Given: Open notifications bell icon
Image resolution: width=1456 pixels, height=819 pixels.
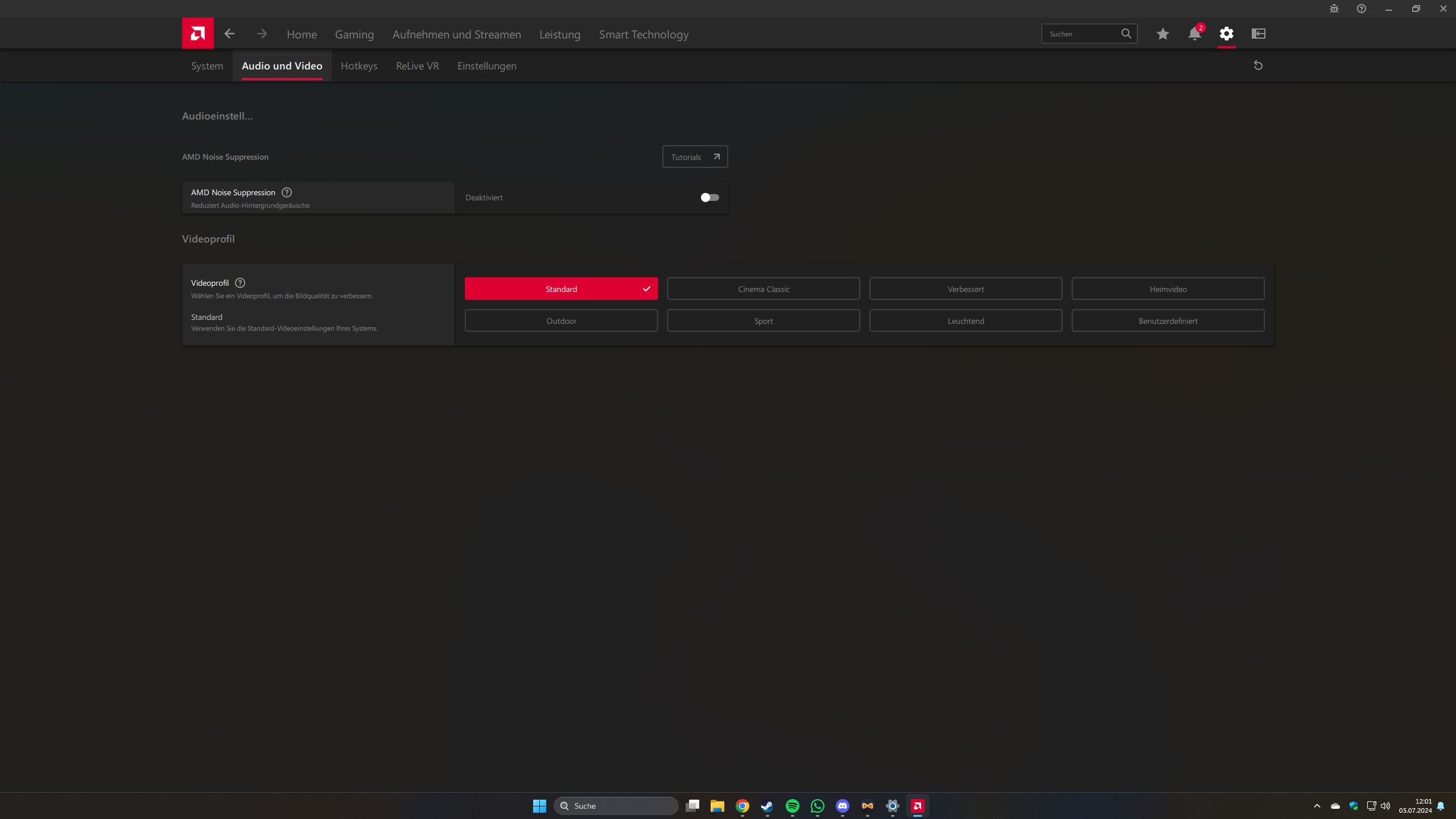Looking at the screenshot, I should coord(1194,34).
